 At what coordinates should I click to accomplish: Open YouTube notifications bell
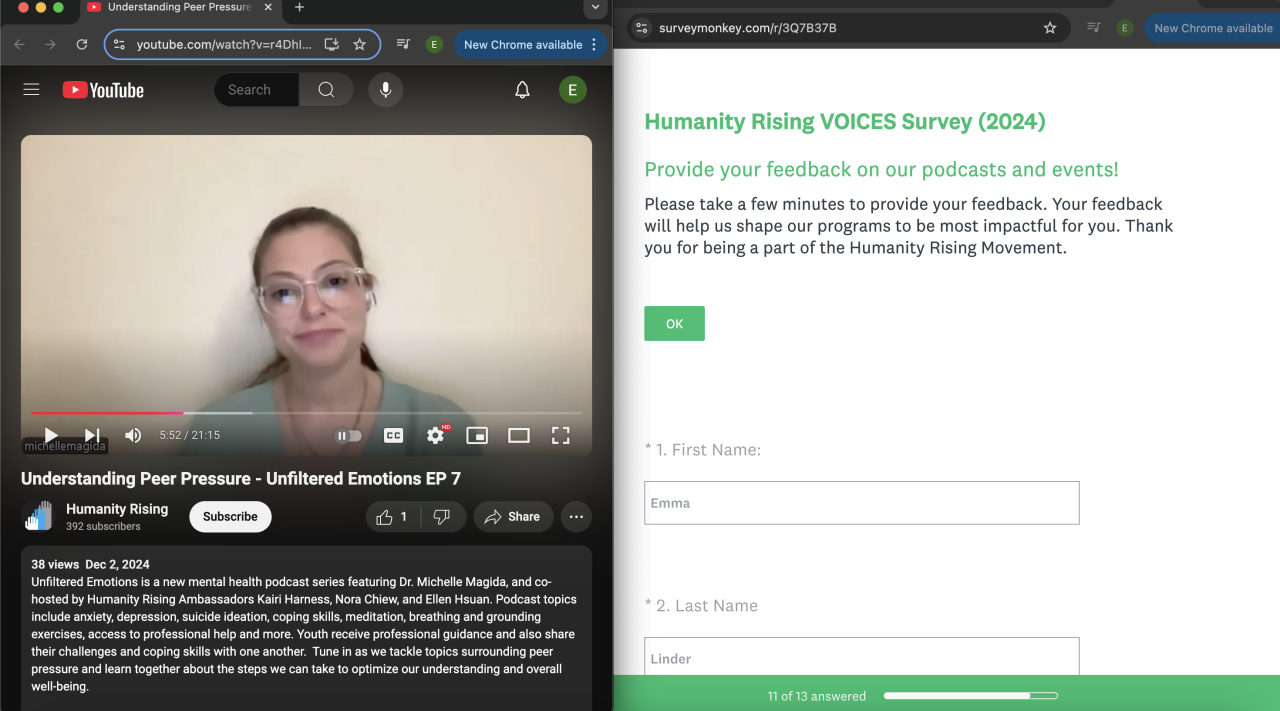tap(522, 90)
